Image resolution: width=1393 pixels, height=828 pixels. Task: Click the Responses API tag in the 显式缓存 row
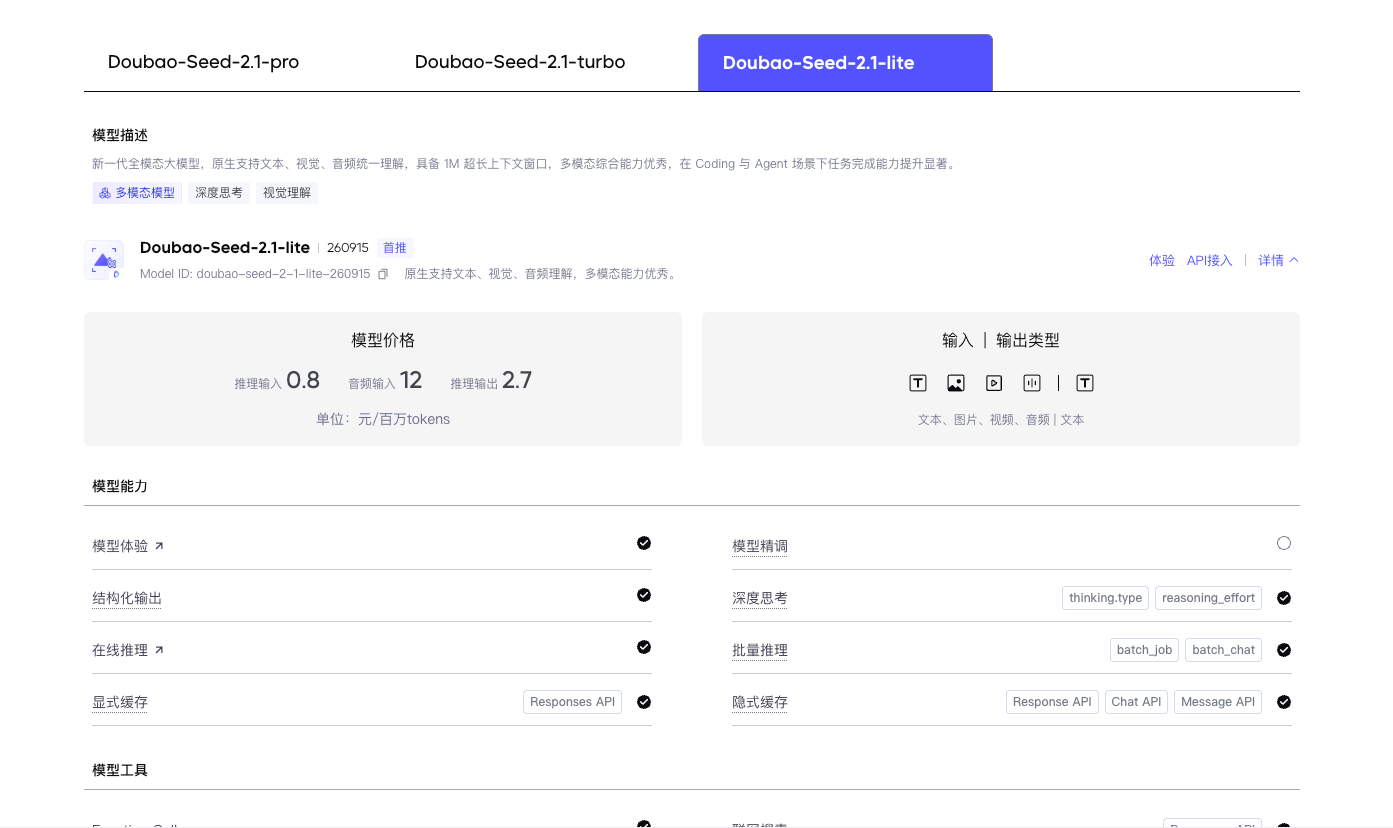pyautogui.click(x=572, y=702)
